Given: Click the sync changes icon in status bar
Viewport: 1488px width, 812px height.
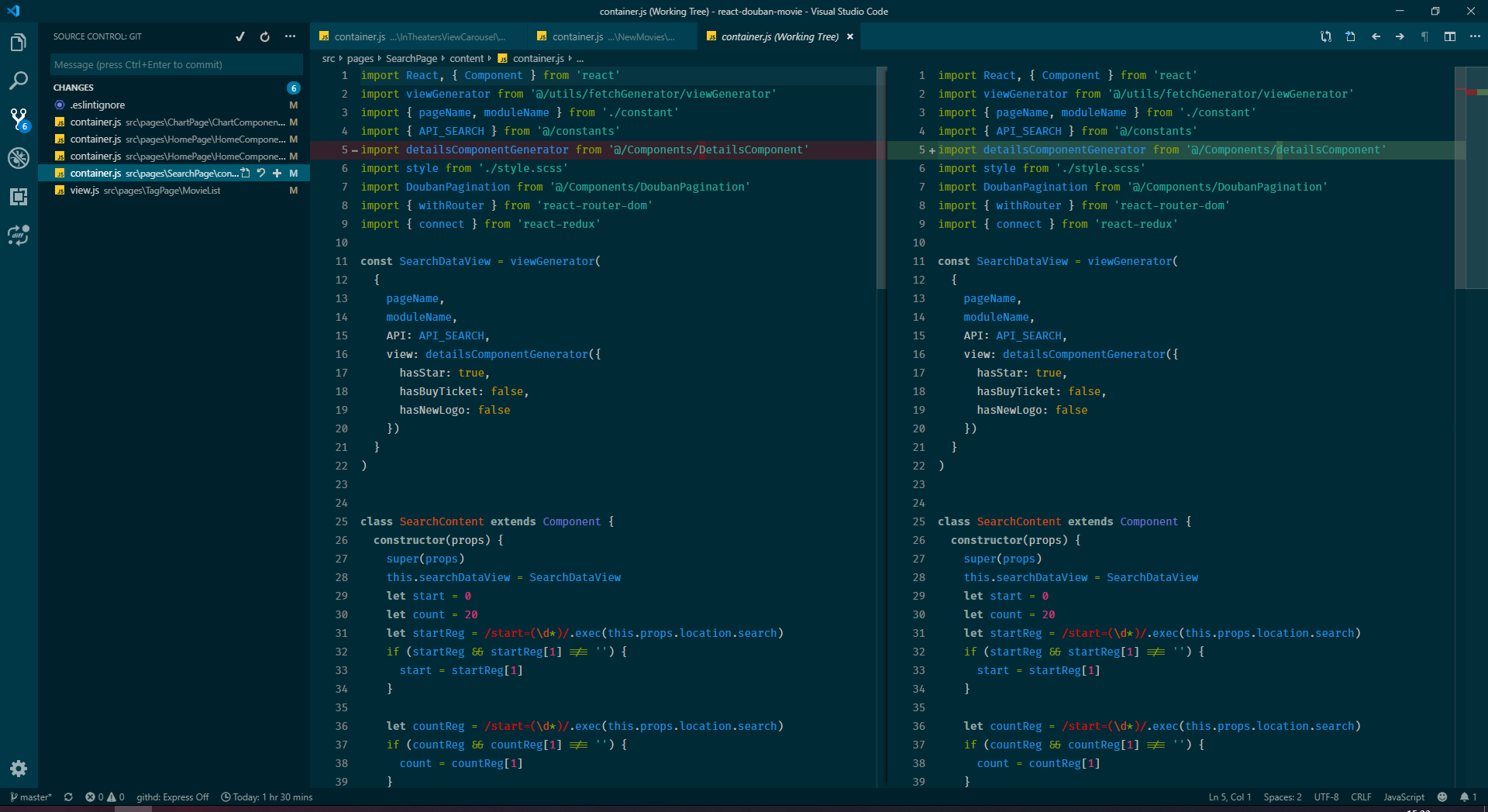Looking at the screenshot, I should coord(68,797).
